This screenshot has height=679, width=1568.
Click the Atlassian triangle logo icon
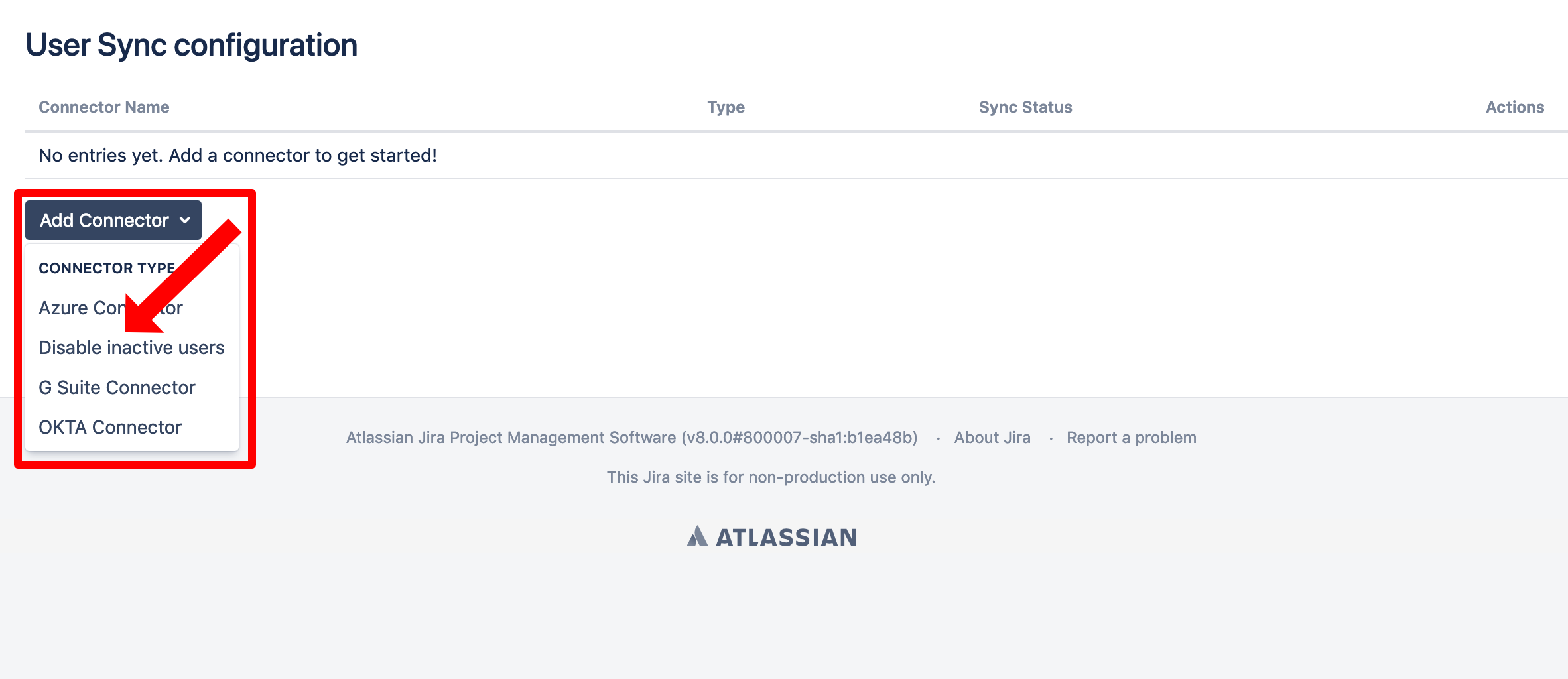pyautogui.click(x=697, y=536)
